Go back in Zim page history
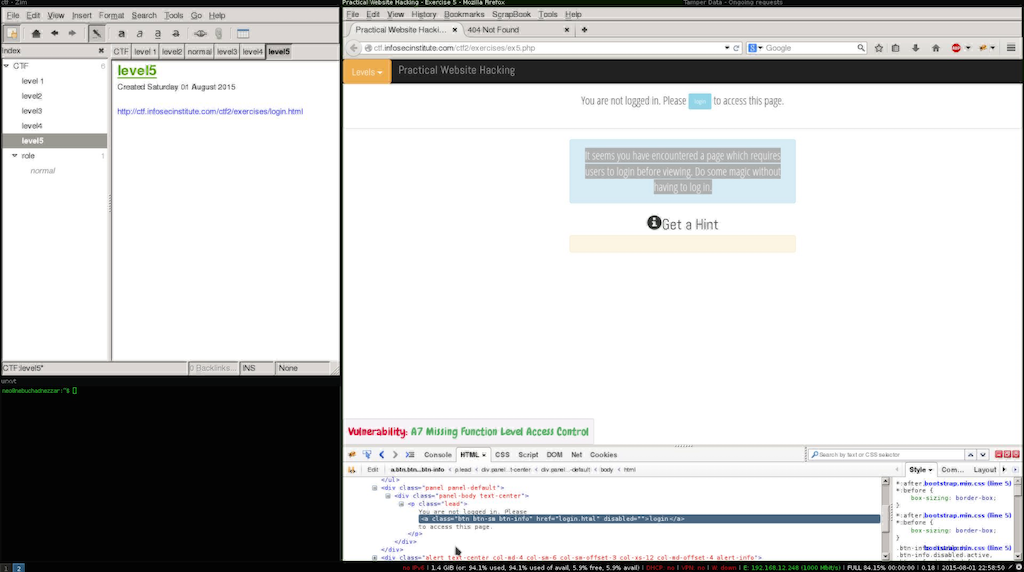Image resolution: width=1024 pixels, height=572 pixels. (x=54, y=33)
